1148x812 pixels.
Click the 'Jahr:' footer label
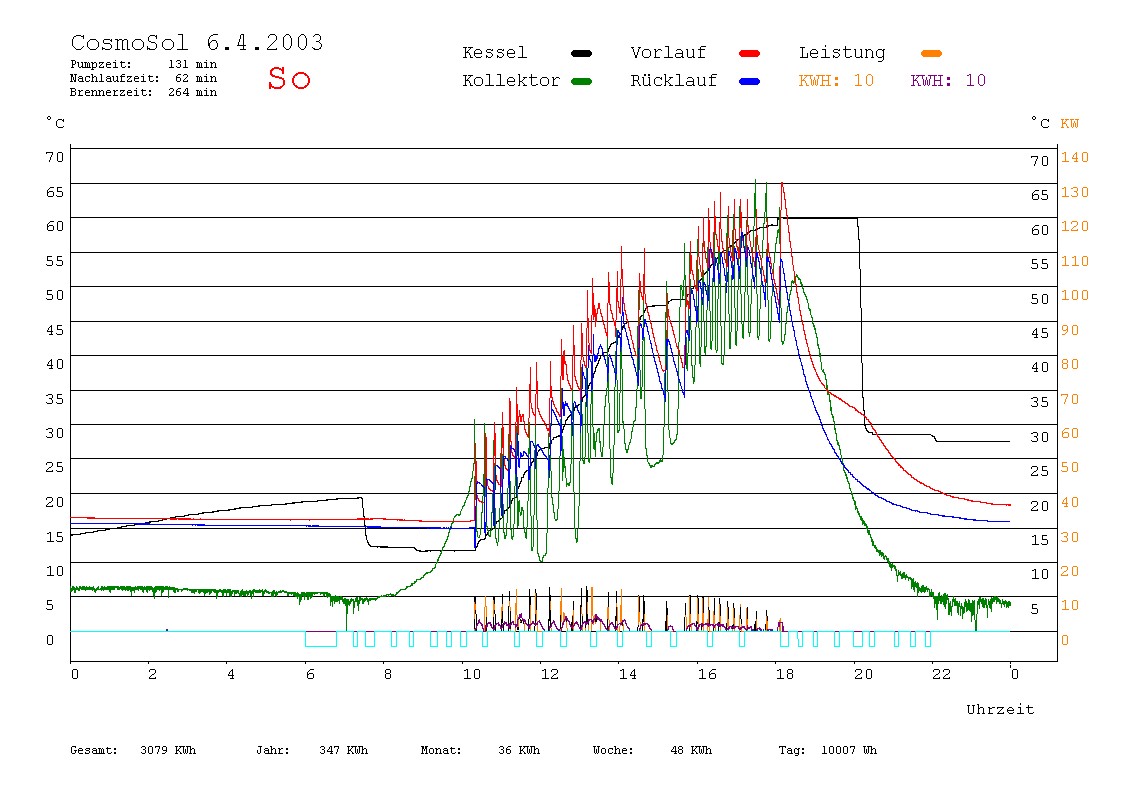(x=273, y=750)
